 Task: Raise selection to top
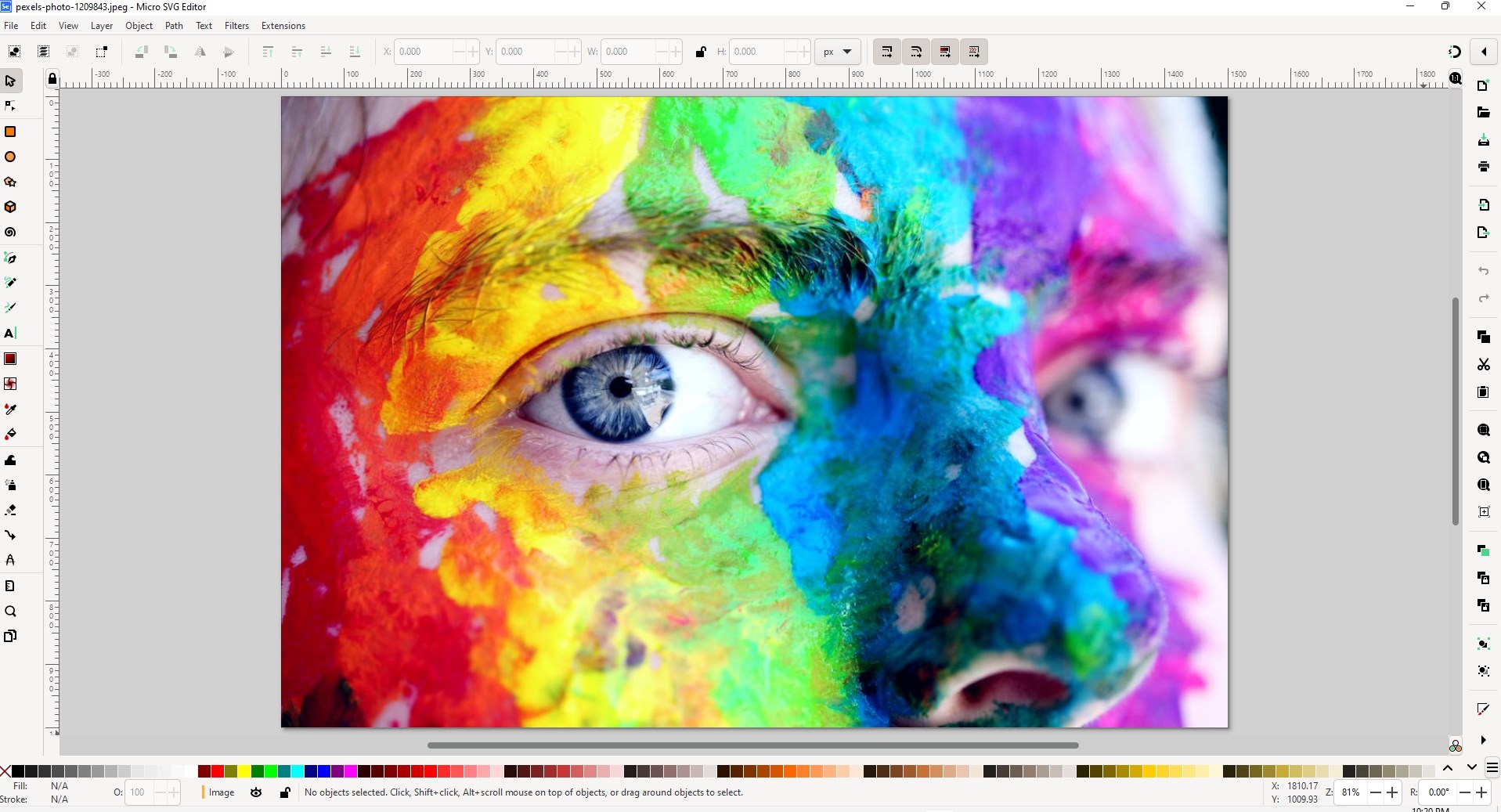(268, 52)
